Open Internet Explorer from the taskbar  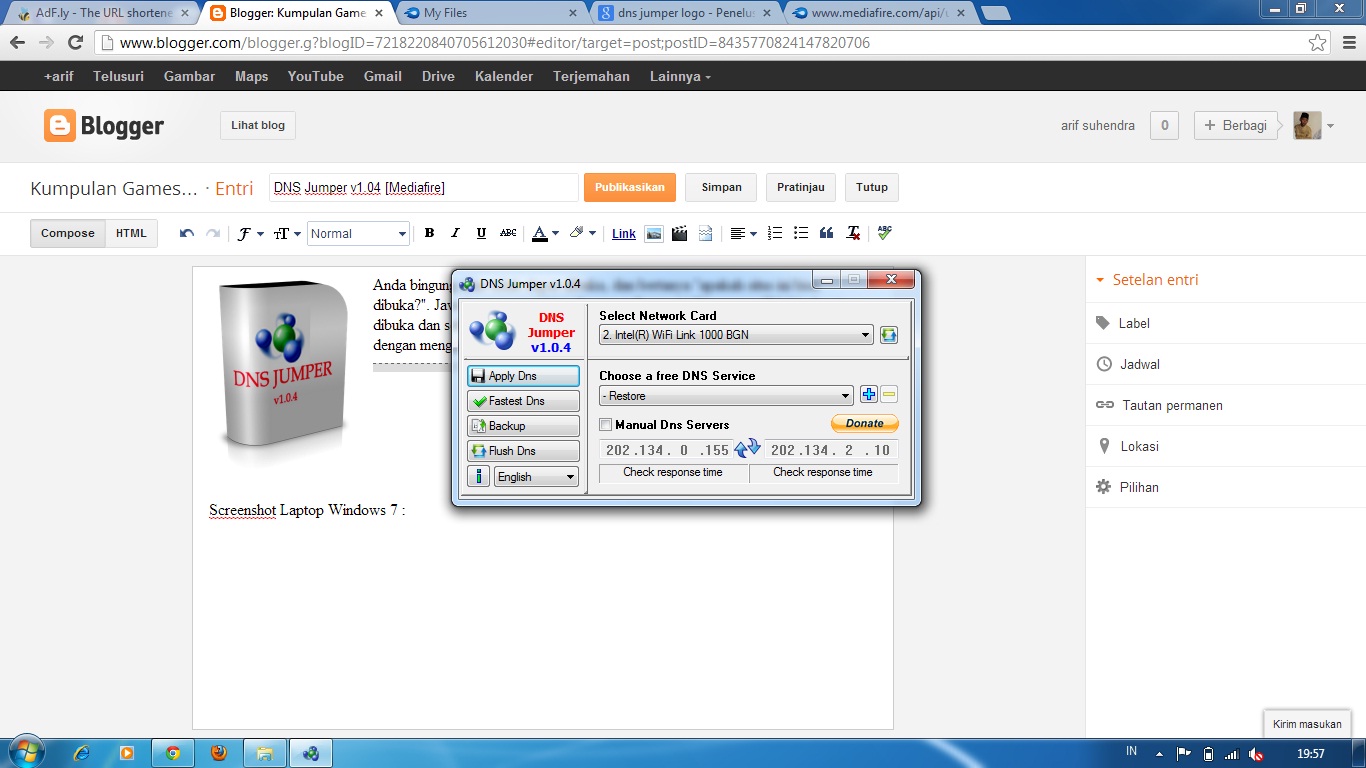point(82,753)
